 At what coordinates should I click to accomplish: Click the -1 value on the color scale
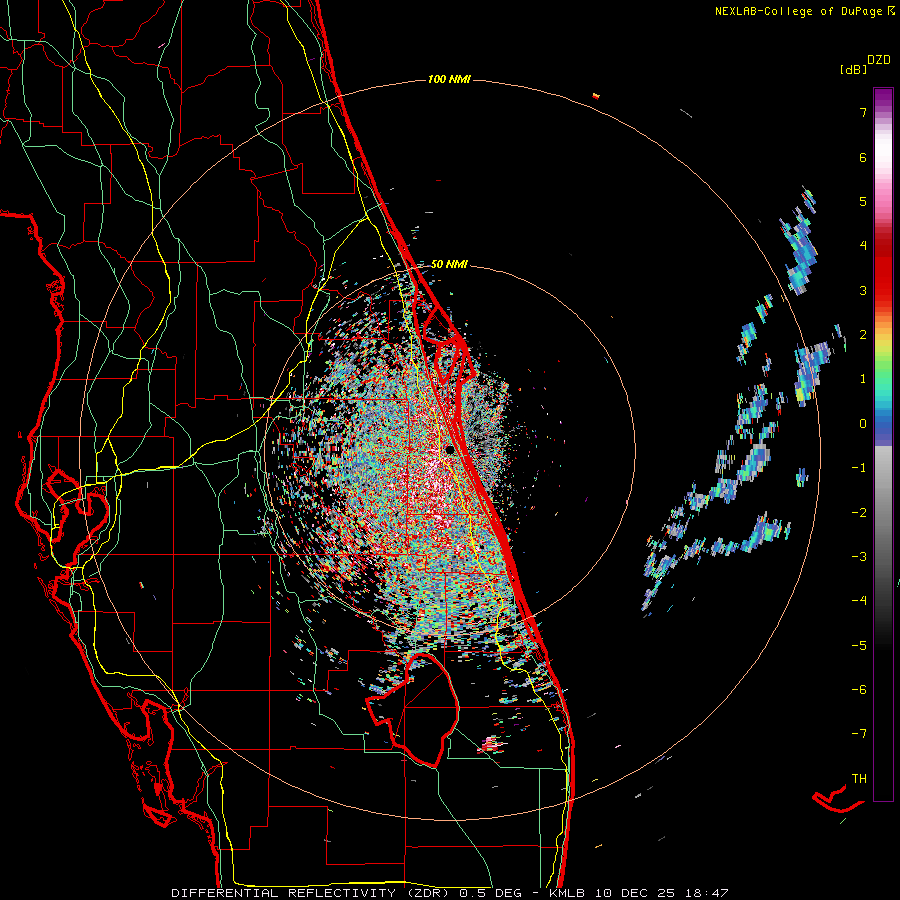click(859, 468)
